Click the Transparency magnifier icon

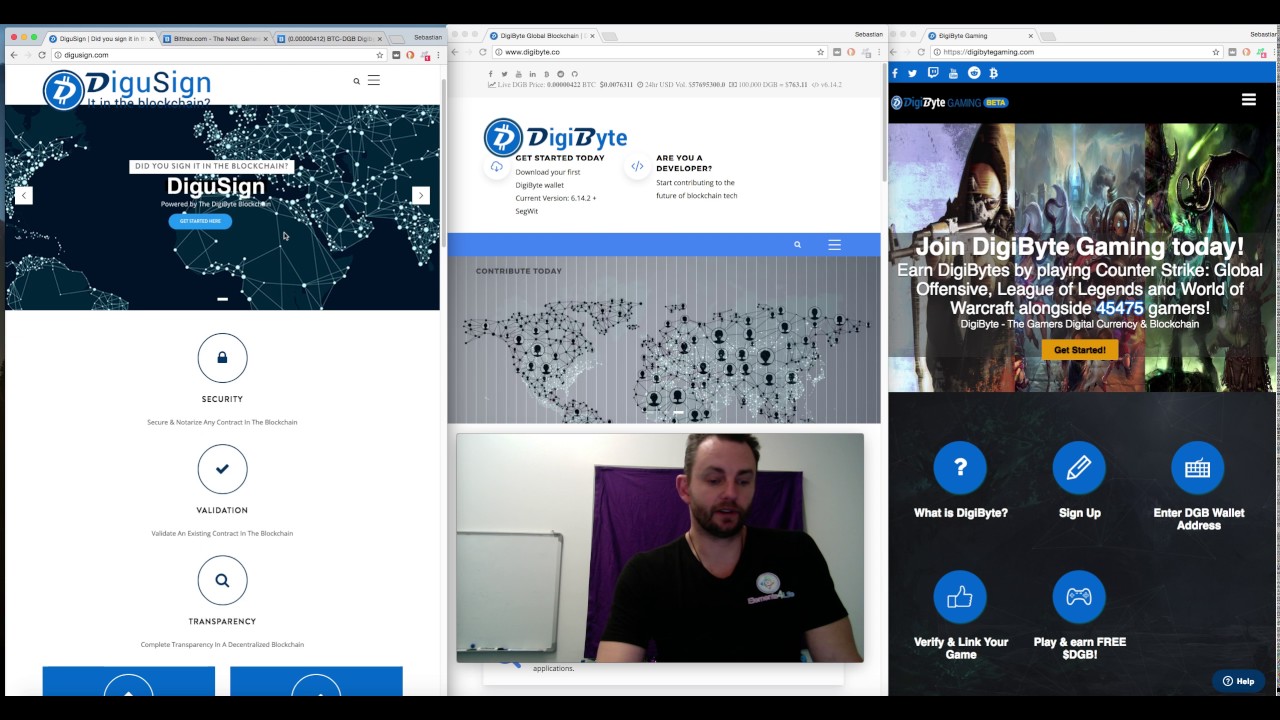point(222,580)
